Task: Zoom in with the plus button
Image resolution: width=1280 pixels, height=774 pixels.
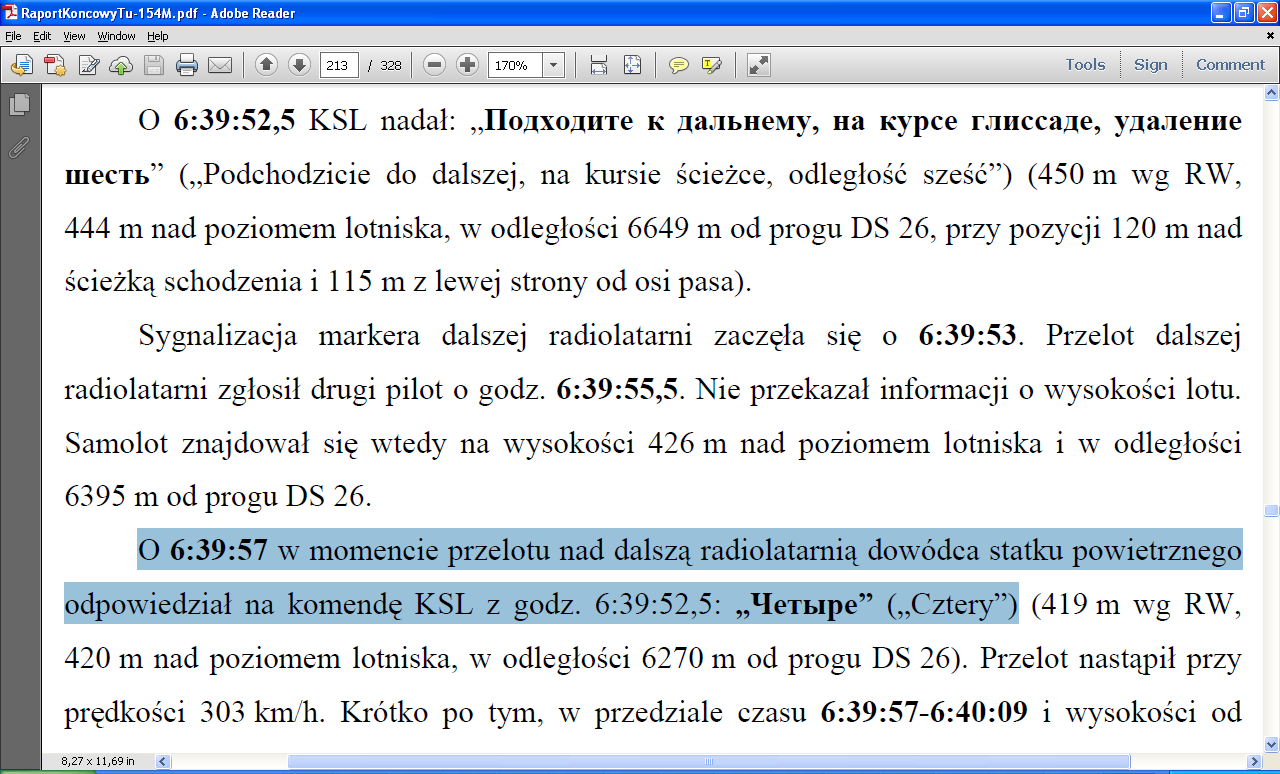Action: point(467,65)
